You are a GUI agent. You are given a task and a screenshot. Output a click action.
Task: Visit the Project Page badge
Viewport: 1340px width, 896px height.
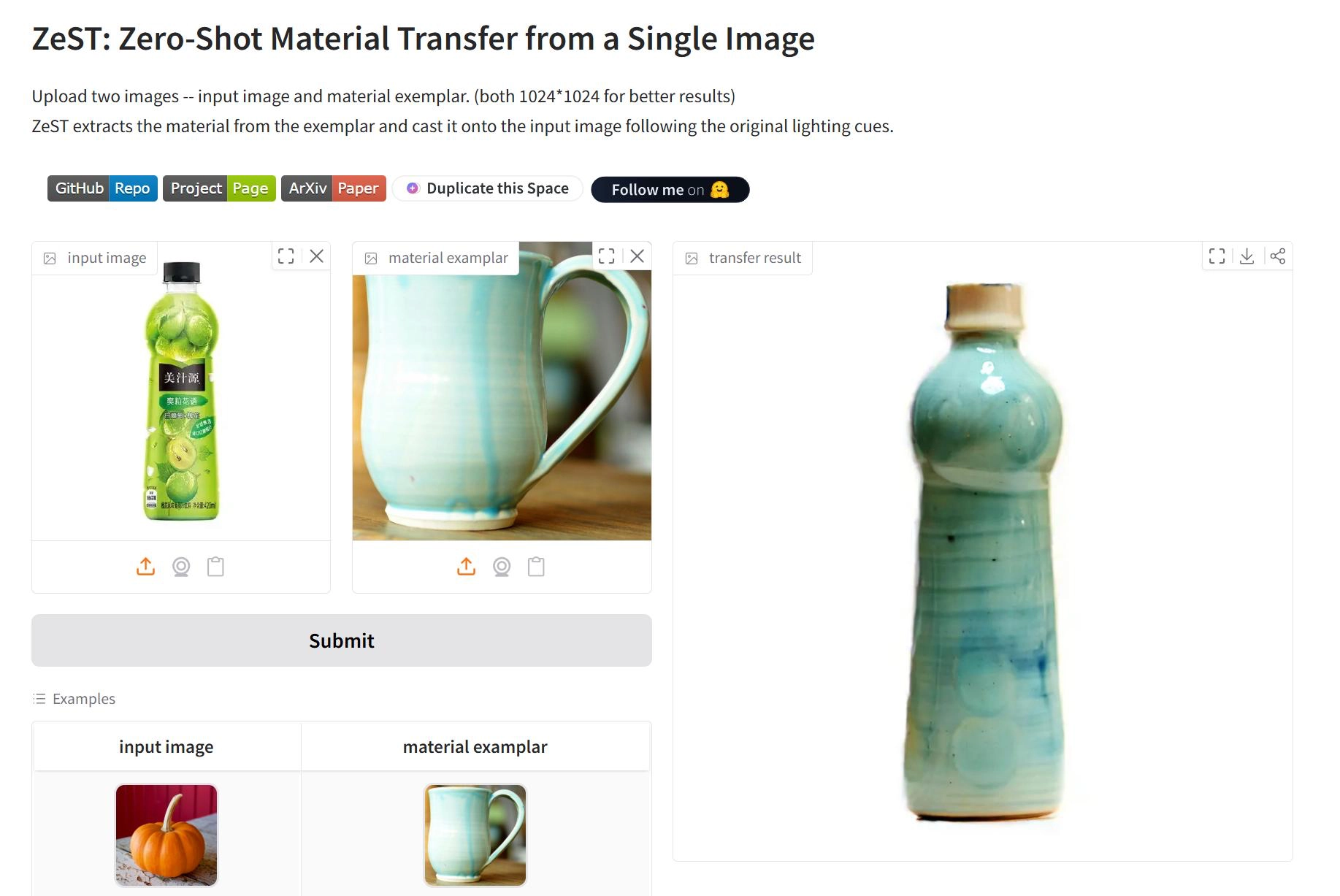pos(219,188)
